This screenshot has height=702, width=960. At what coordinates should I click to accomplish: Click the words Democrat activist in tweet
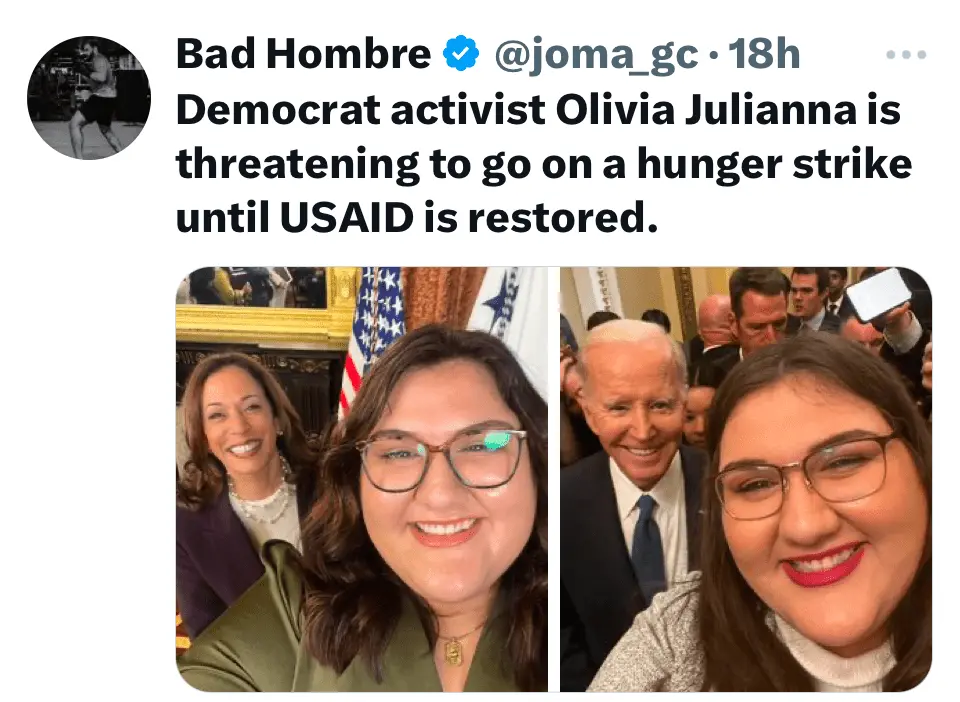click(x=361, y=110)
